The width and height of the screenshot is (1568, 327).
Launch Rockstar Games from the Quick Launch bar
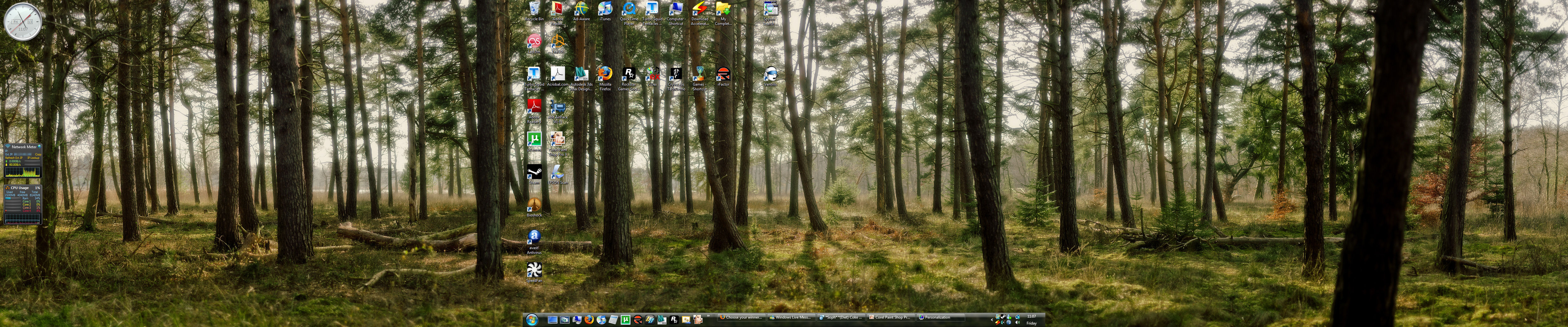click(x=674, y=320)
